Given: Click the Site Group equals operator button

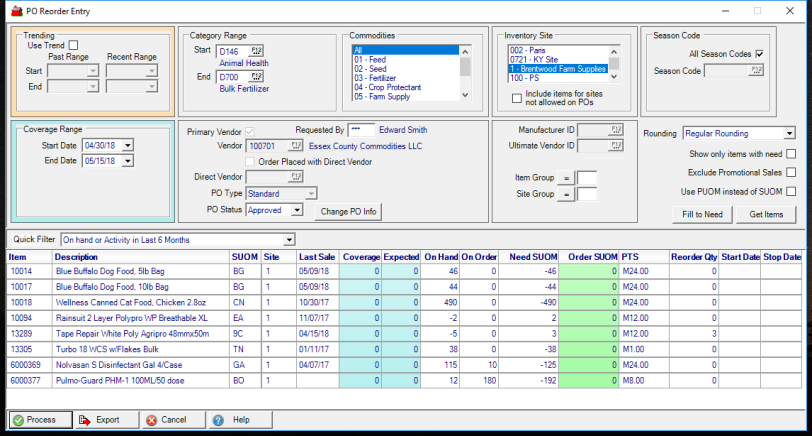Looking at the screenshot, I should pos(566,194).
